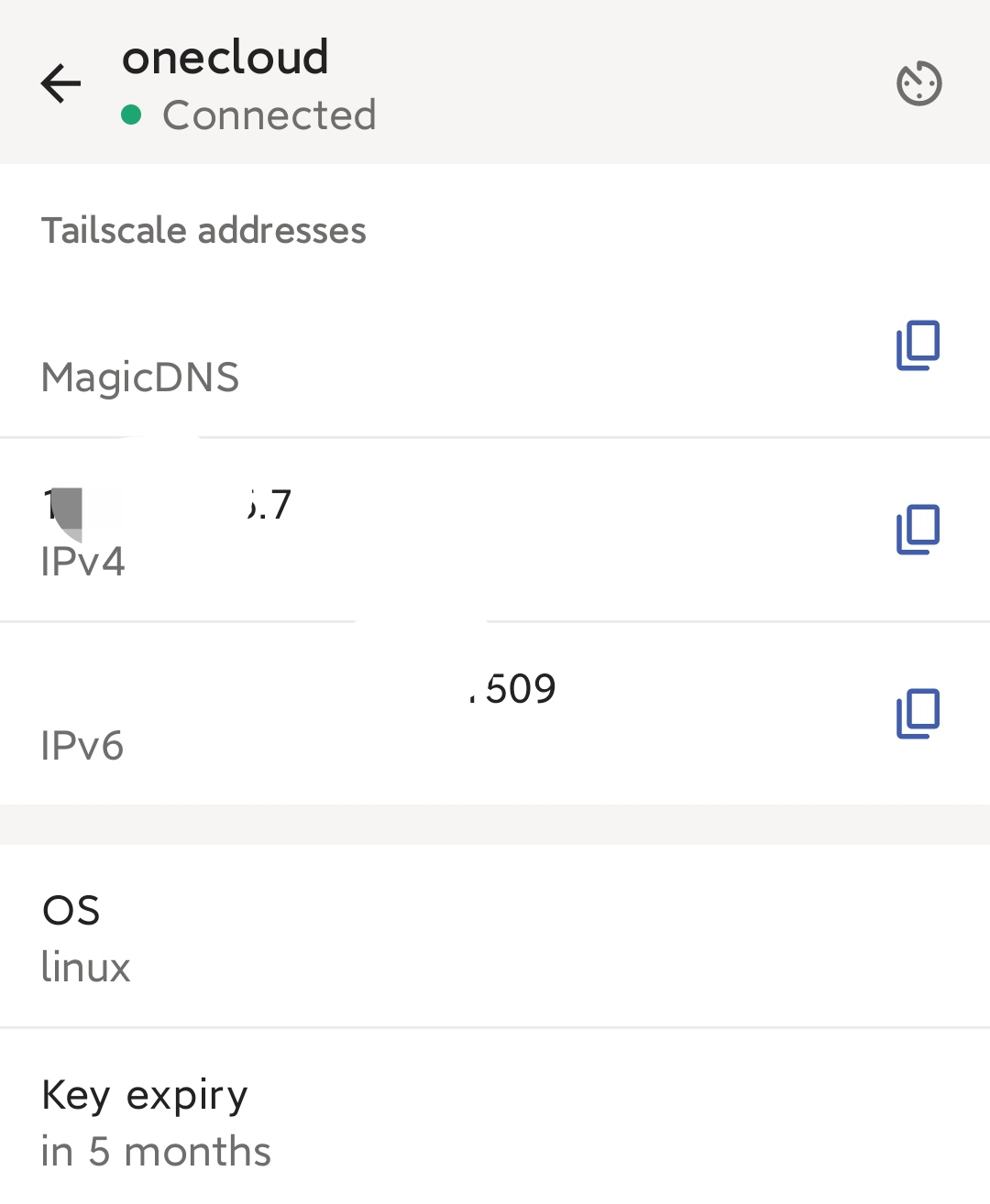990x1204 pixels.
Task: Click the IPv6 address ending in 509
Action: tap(519, 689)
